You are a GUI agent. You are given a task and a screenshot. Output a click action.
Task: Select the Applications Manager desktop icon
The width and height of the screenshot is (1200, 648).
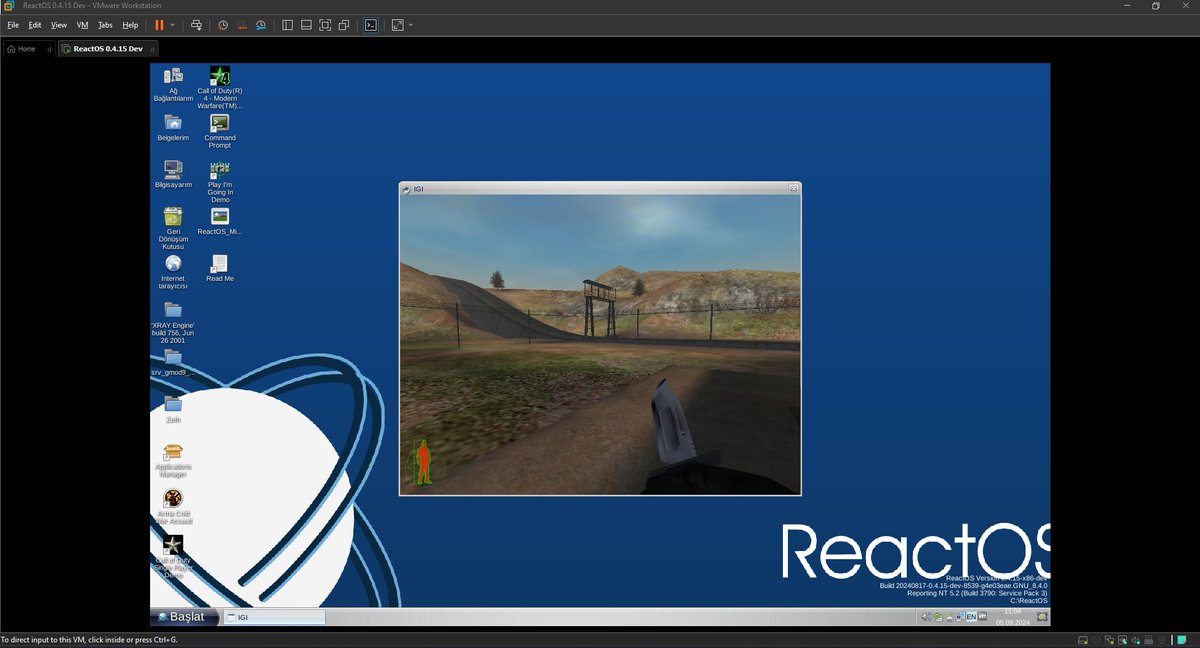pos(173,461)
